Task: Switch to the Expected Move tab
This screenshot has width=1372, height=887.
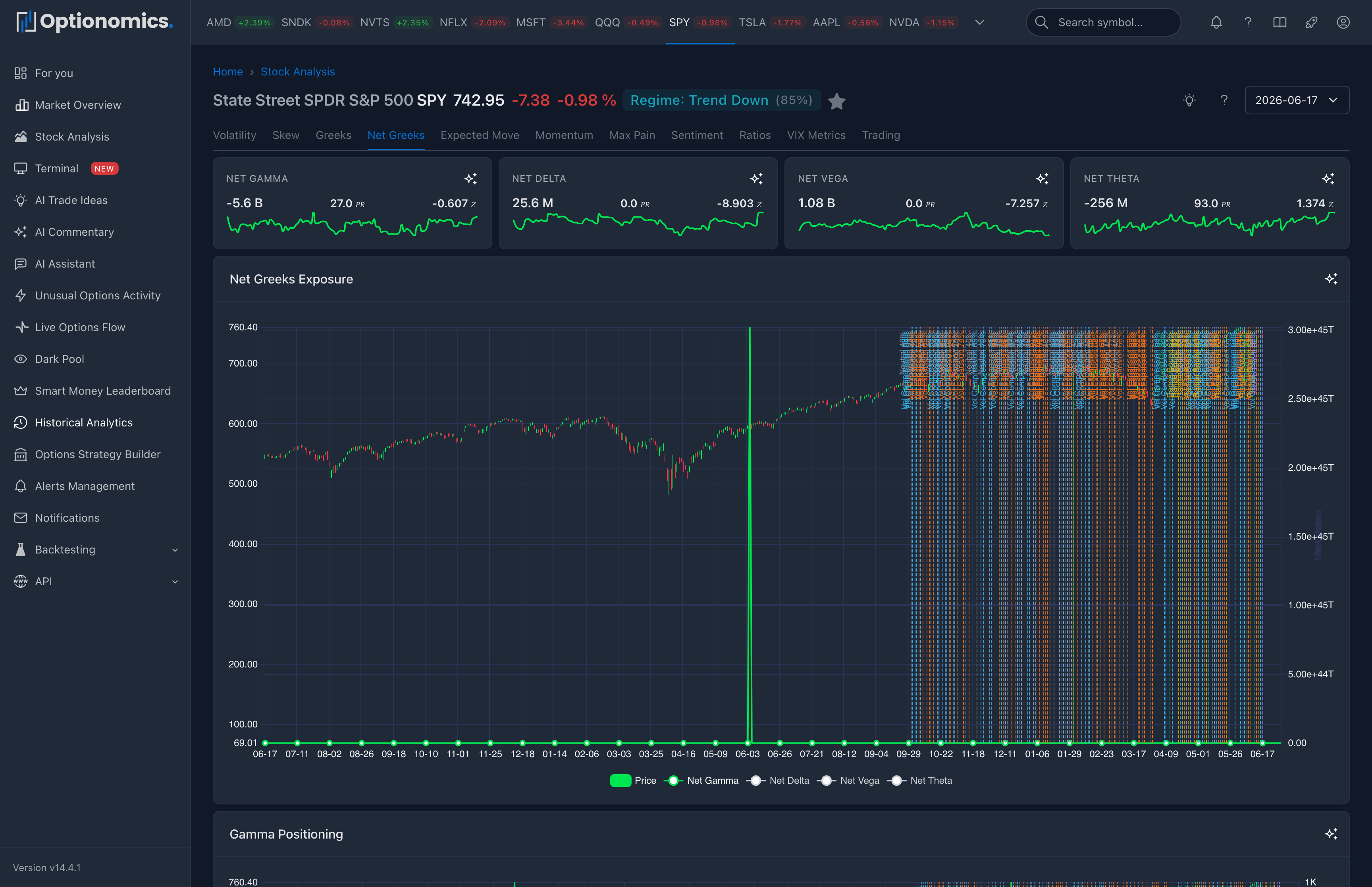Action: pos(480,135)
